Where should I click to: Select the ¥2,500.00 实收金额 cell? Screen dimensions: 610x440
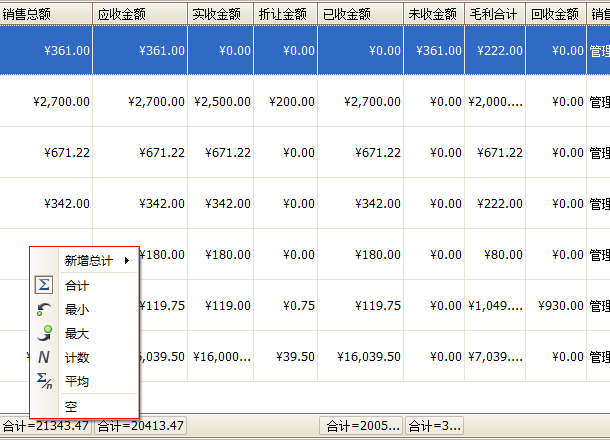click(x=221, y=102)
